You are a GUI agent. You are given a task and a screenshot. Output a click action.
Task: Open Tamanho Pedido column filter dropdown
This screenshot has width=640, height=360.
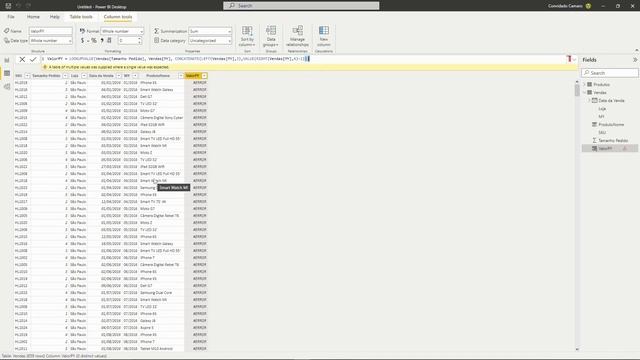(x=65, y=76)
